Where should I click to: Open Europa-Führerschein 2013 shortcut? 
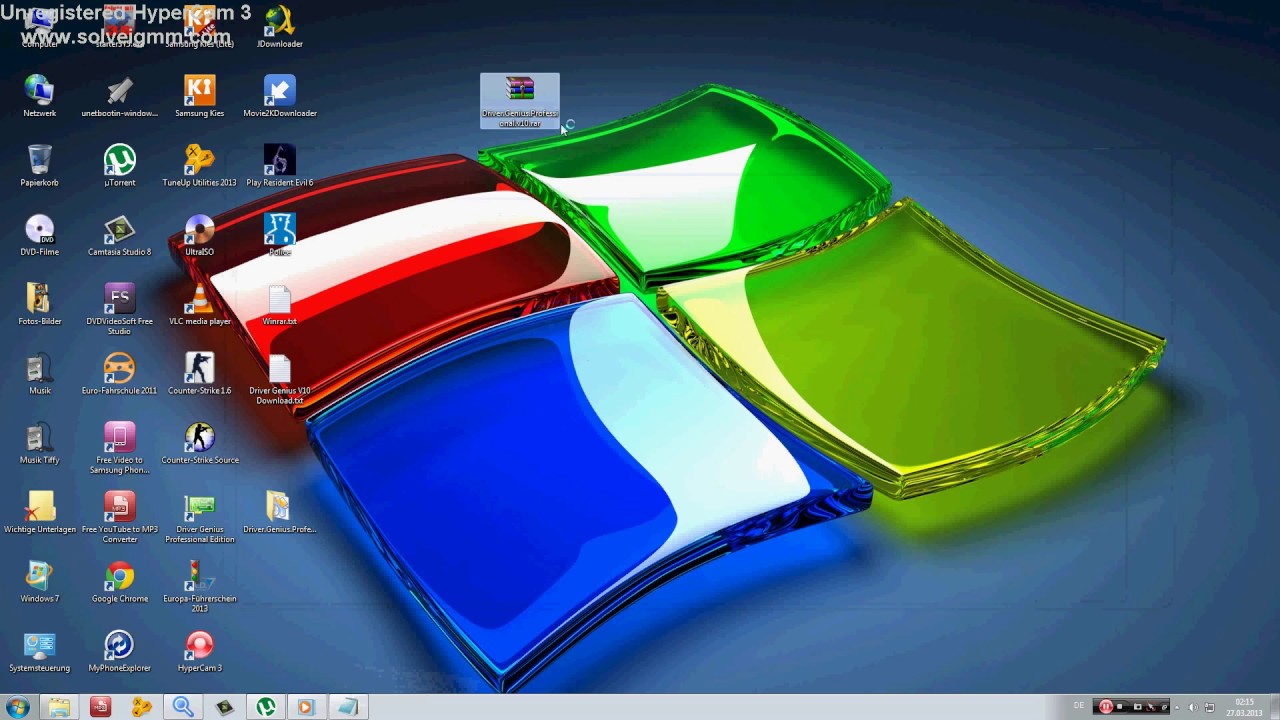[x=200, y=587]
